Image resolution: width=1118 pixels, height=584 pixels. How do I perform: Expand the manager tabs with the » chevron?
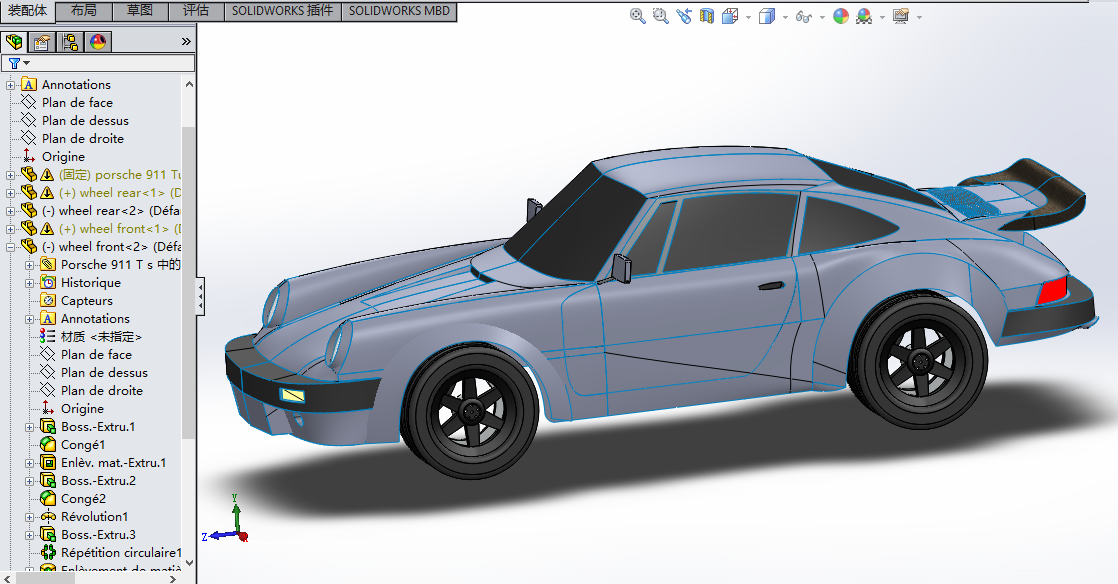click(186, 41)
